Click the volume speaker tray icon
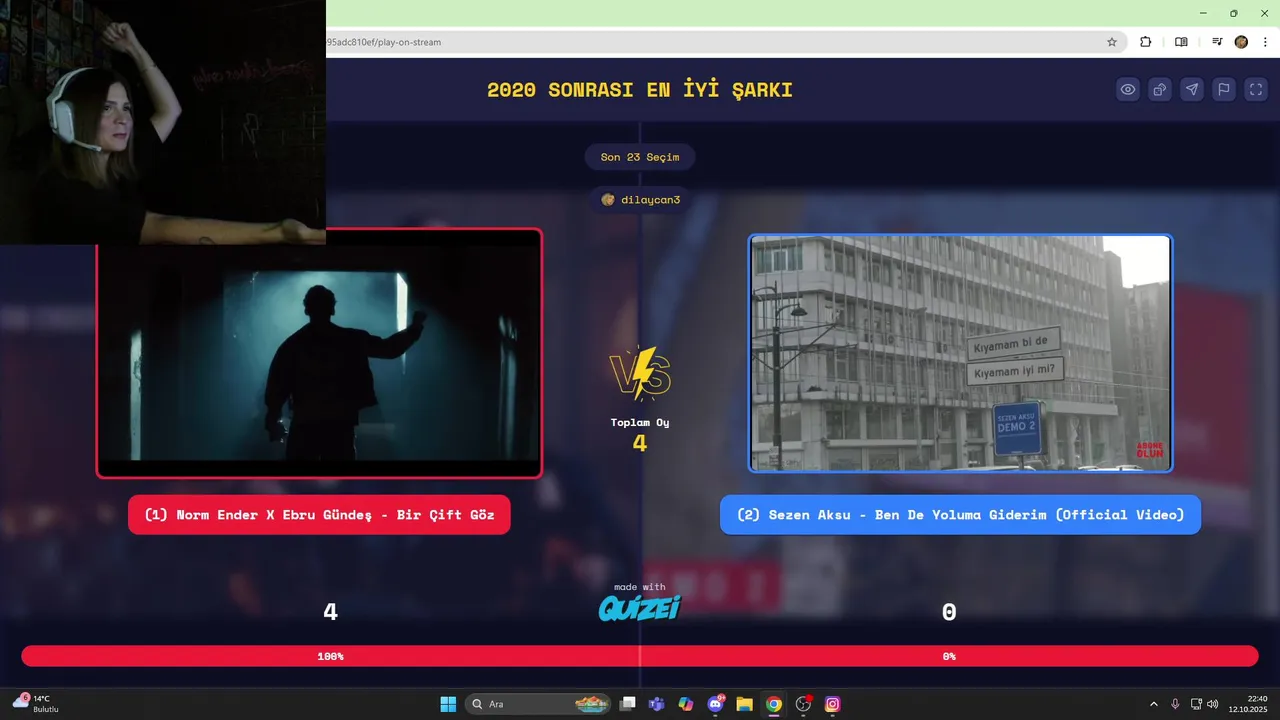The width and height of the screenshot is (1280, 720). 1212,704
